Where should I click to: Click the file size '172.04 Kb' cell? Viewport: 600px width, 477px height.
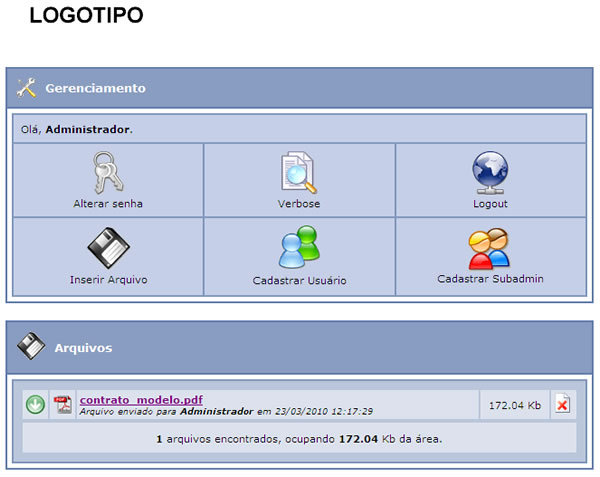click(515, 405)
